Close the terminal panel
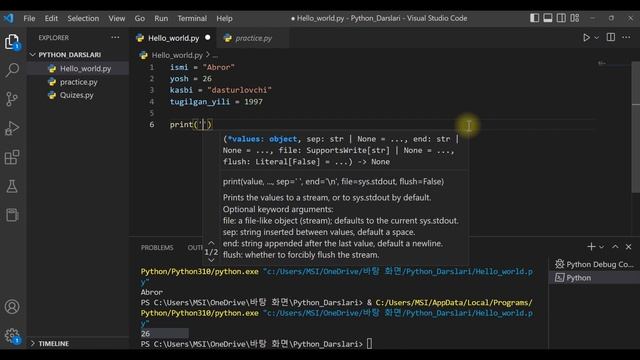640x360 pixels. click(x=629, y=247)
